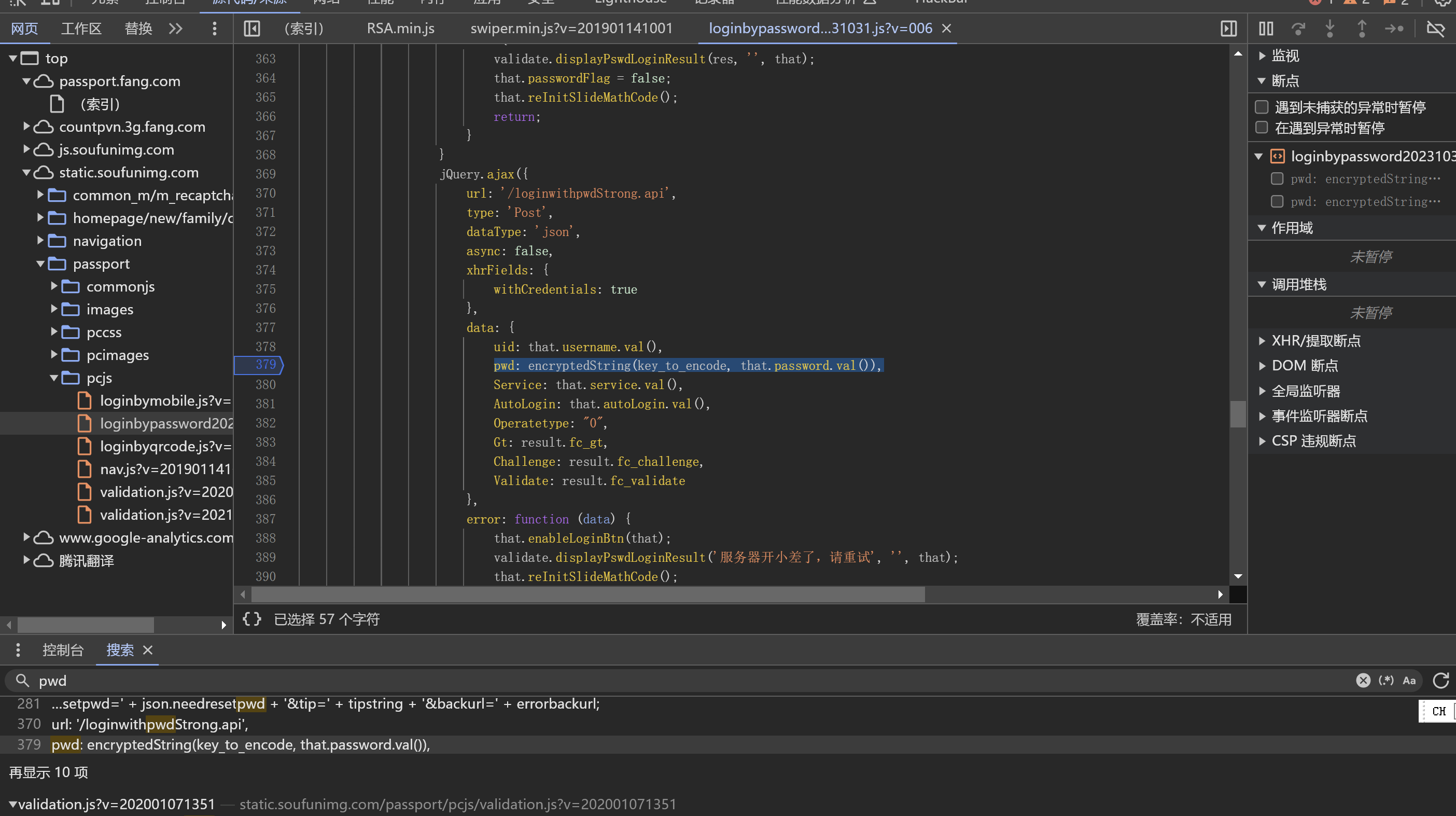Enable pause on uncaught exceptions checkbox

(x=1262, y=107)
